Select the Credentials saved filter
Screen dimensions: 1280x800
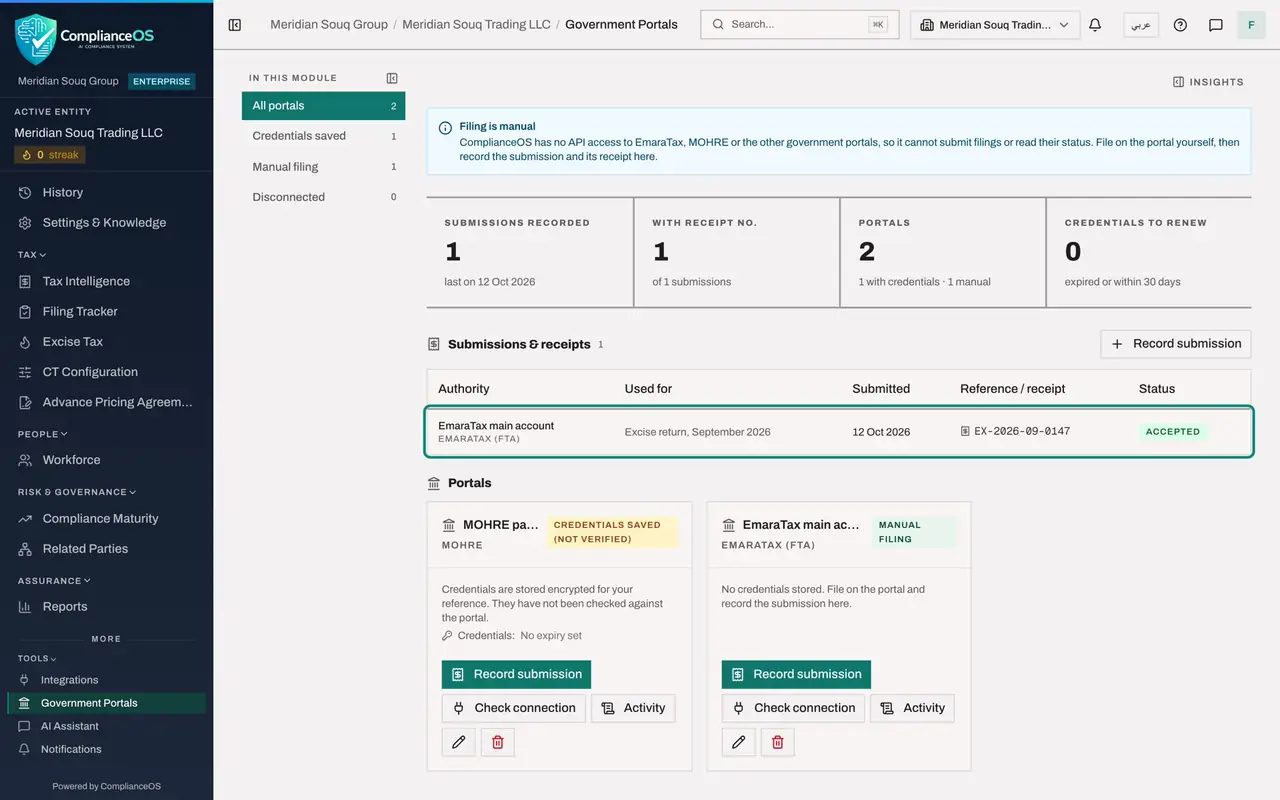coord(323,136)
